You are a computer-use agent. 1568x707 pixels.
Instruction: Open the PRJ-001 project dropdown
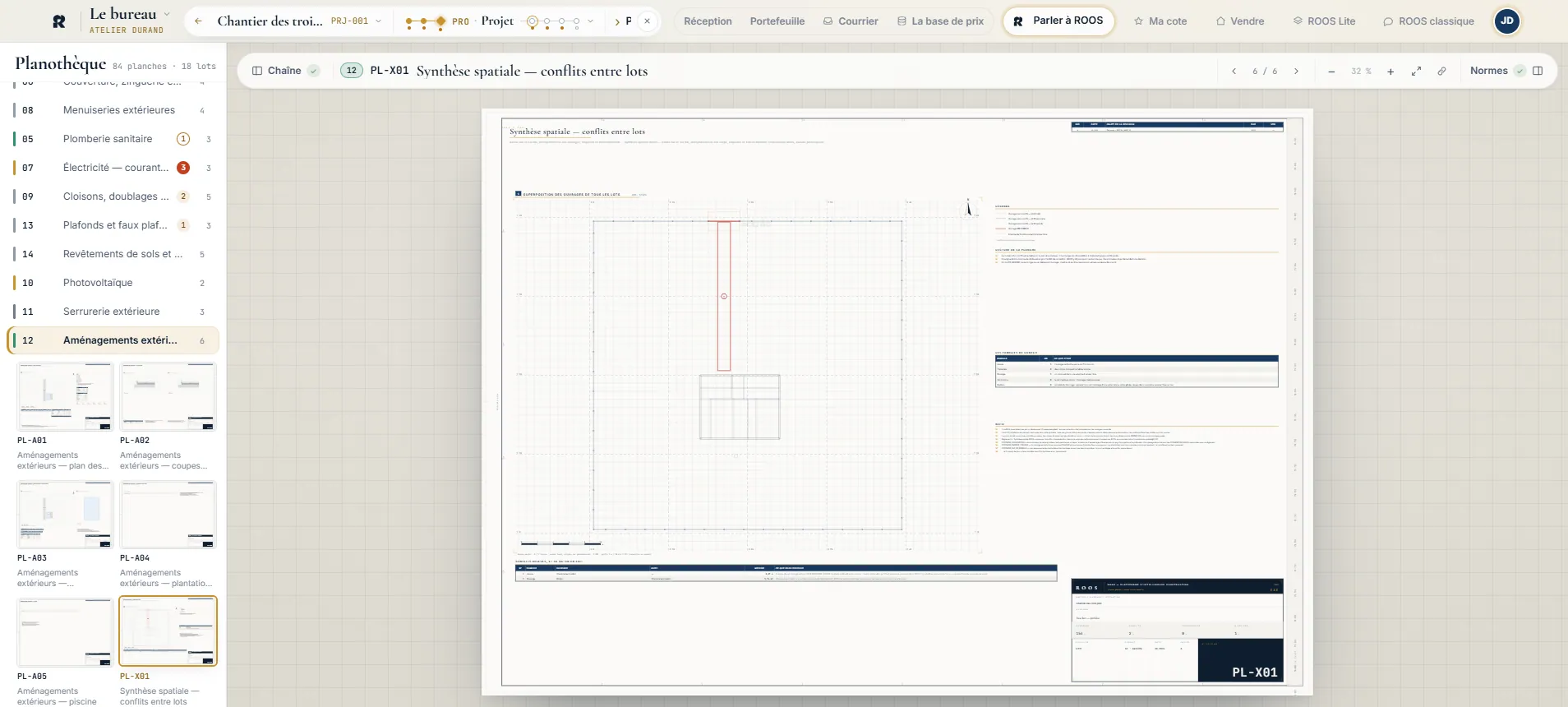tap(356, 21)
